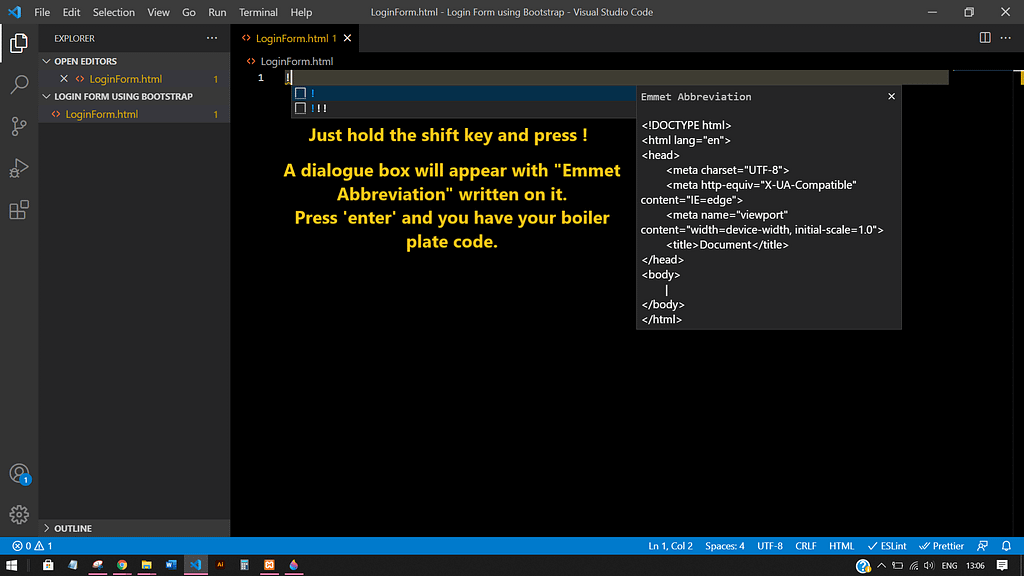Collapse the Open Editors section
The width and height of the screenshot is (1024, 576).
click(85, 61)
